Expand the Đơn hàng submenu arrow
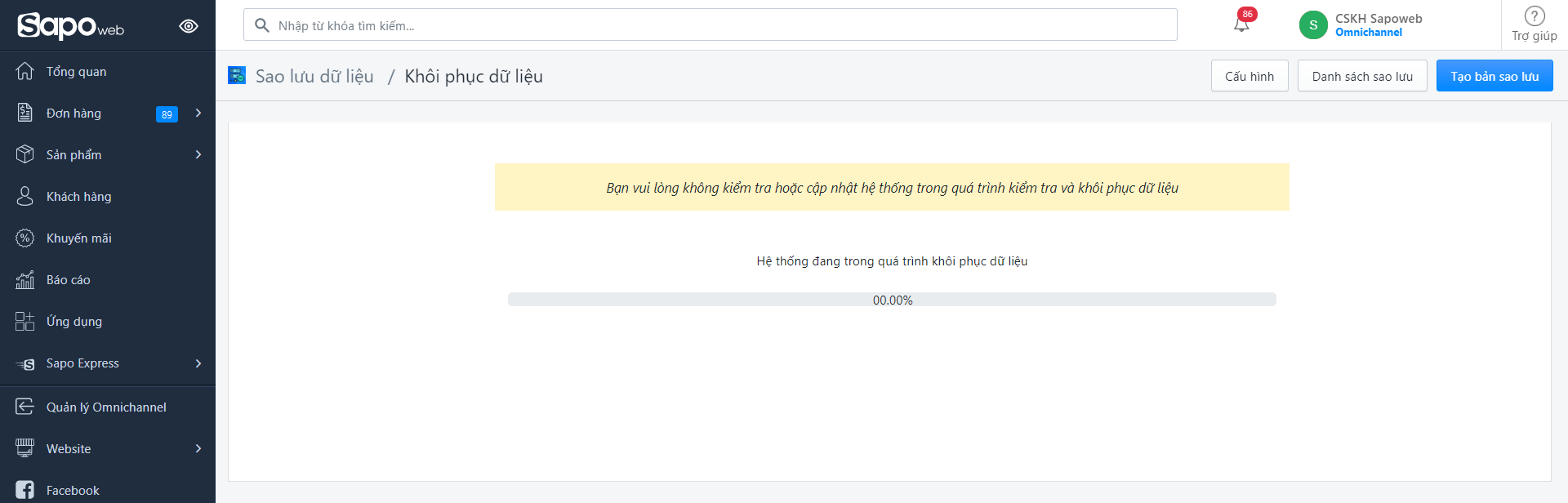Viewport: 1568px width, 503px height. pos(198,114)
